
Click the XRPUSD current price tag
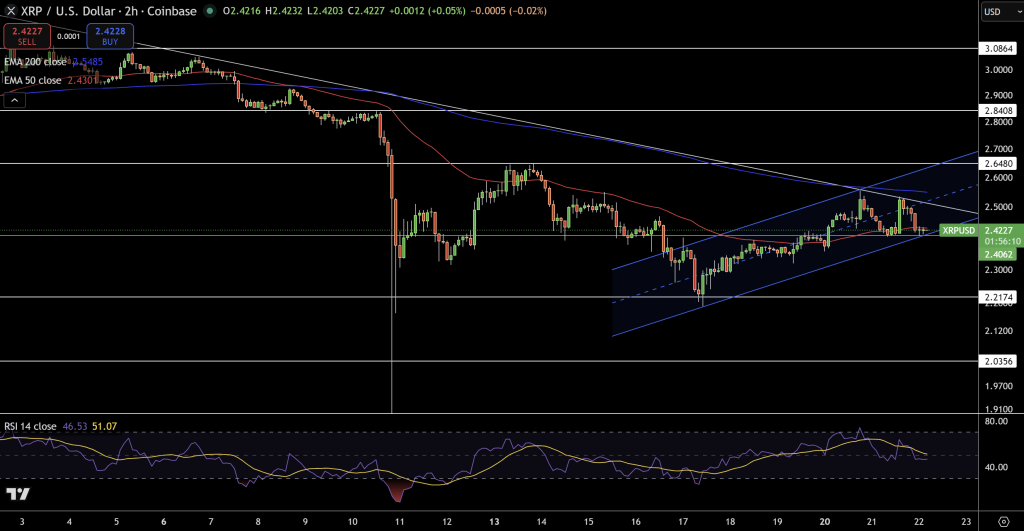click(x=958, y=230)
